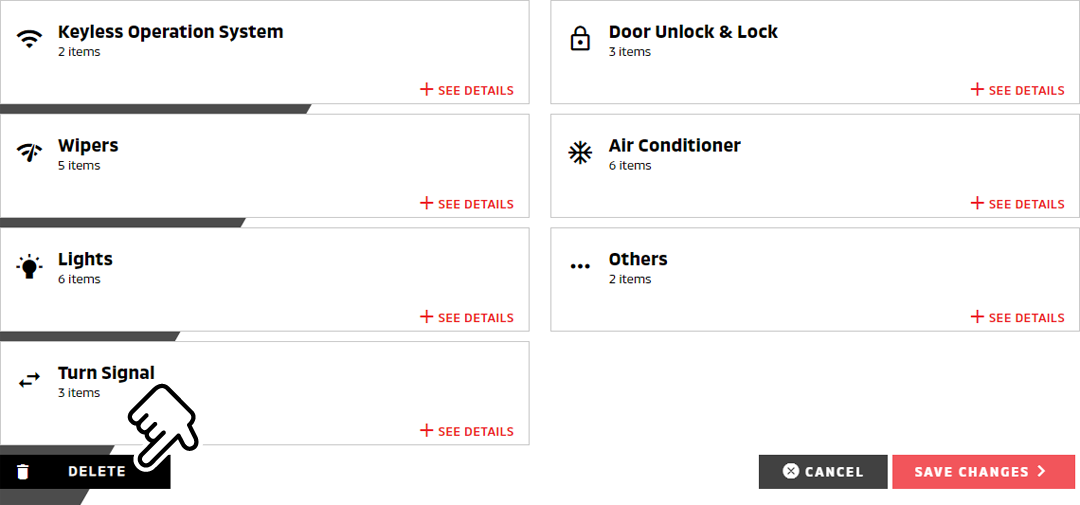Click the Air Conditioner snowflake icon
This screenshot has height=505, width=1080.
(x=580, y=152)
